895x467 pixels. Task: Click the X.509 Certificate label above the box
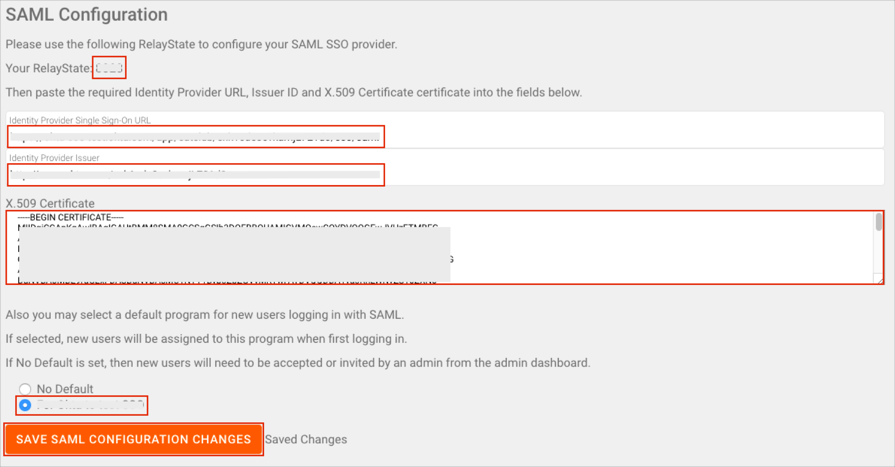(x=50, y=203)
